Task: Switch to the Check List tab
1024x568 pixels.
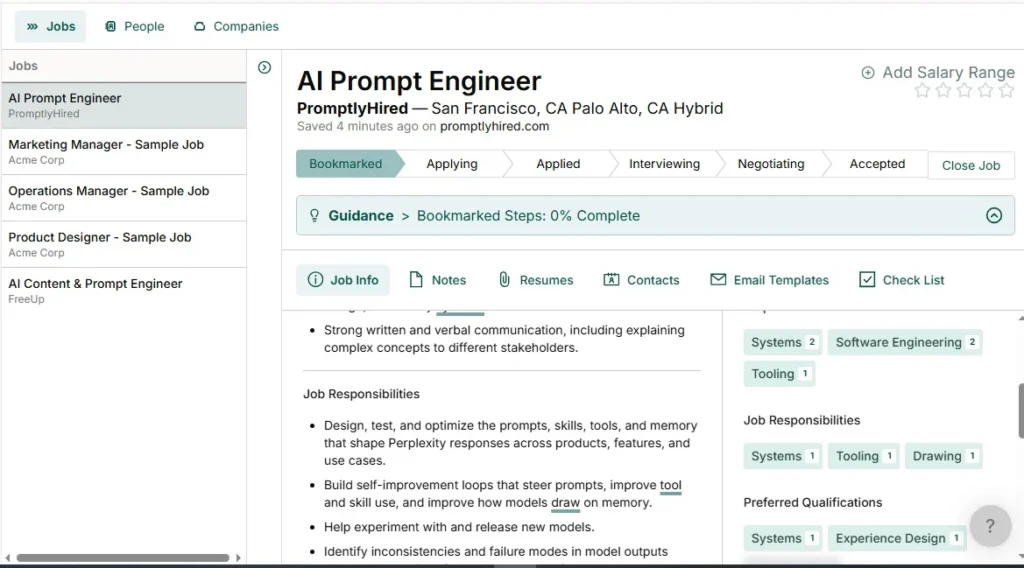Action: (902, 280)
